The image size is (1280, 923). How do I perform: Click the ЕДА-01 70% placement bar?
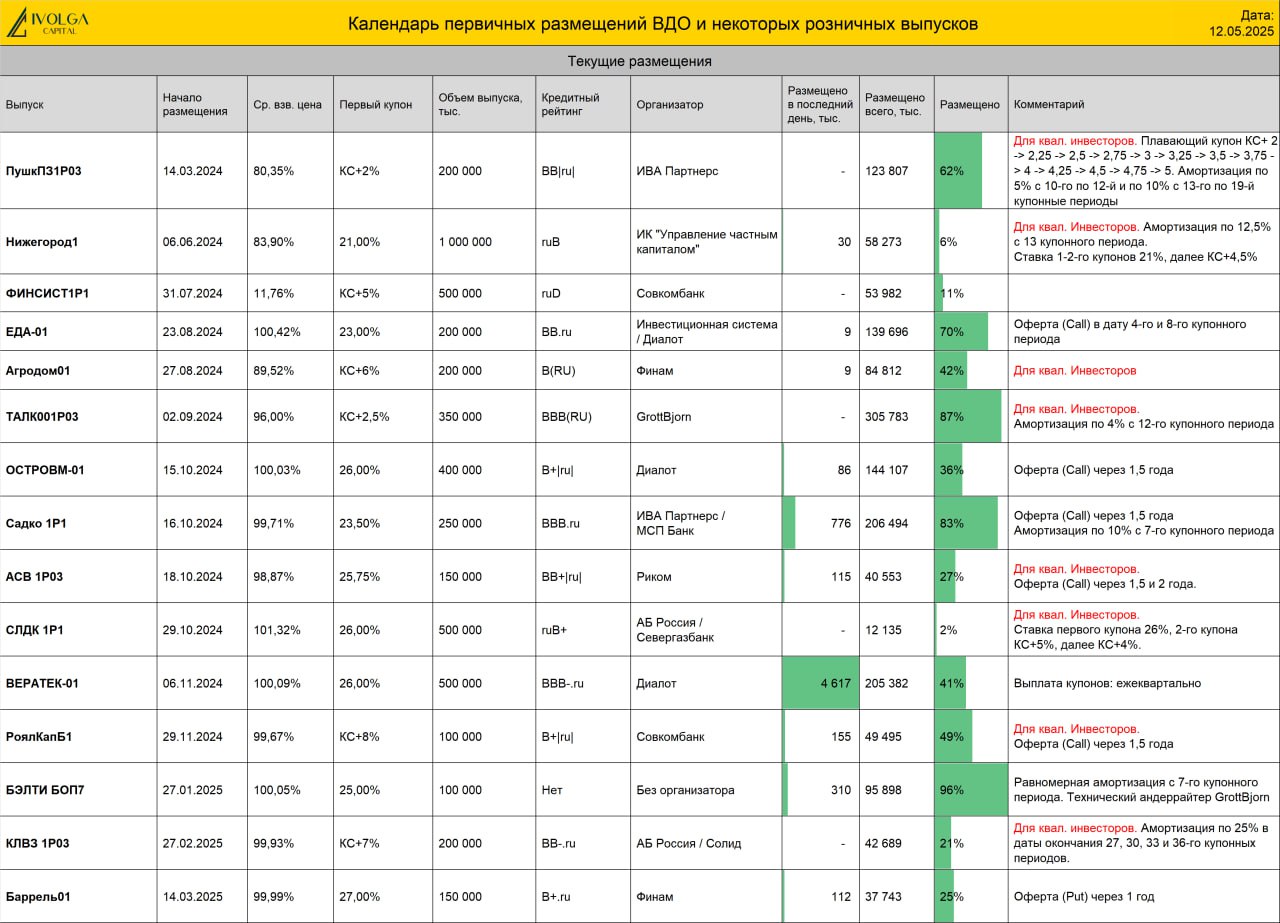pyautogui.click(x=961, y=331)
